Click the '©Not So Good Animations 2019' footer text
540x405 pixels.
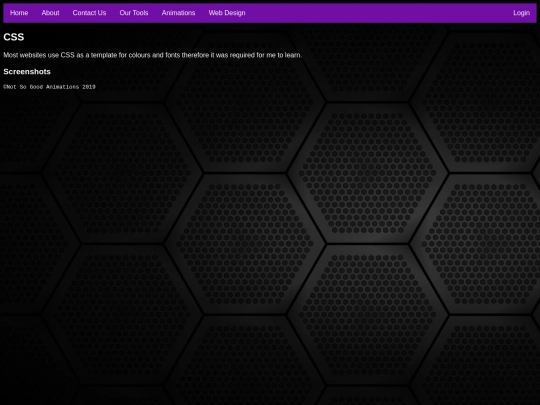(49, 87)
